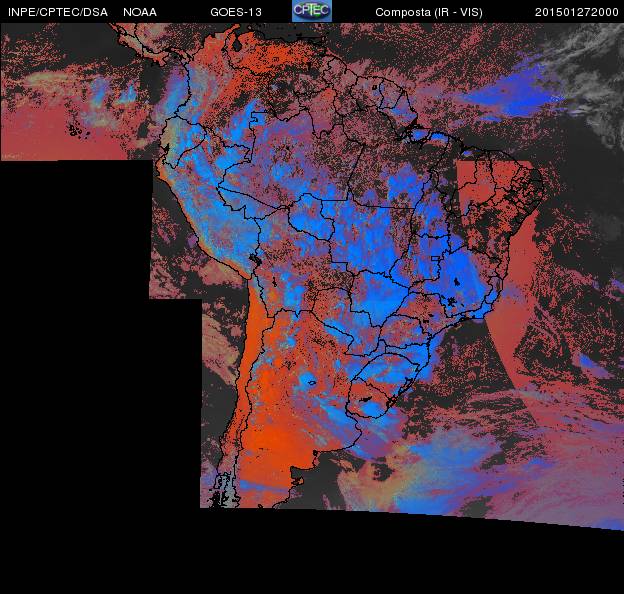Click the INPE/CPTEC/DSA header text

coord(58,12)
